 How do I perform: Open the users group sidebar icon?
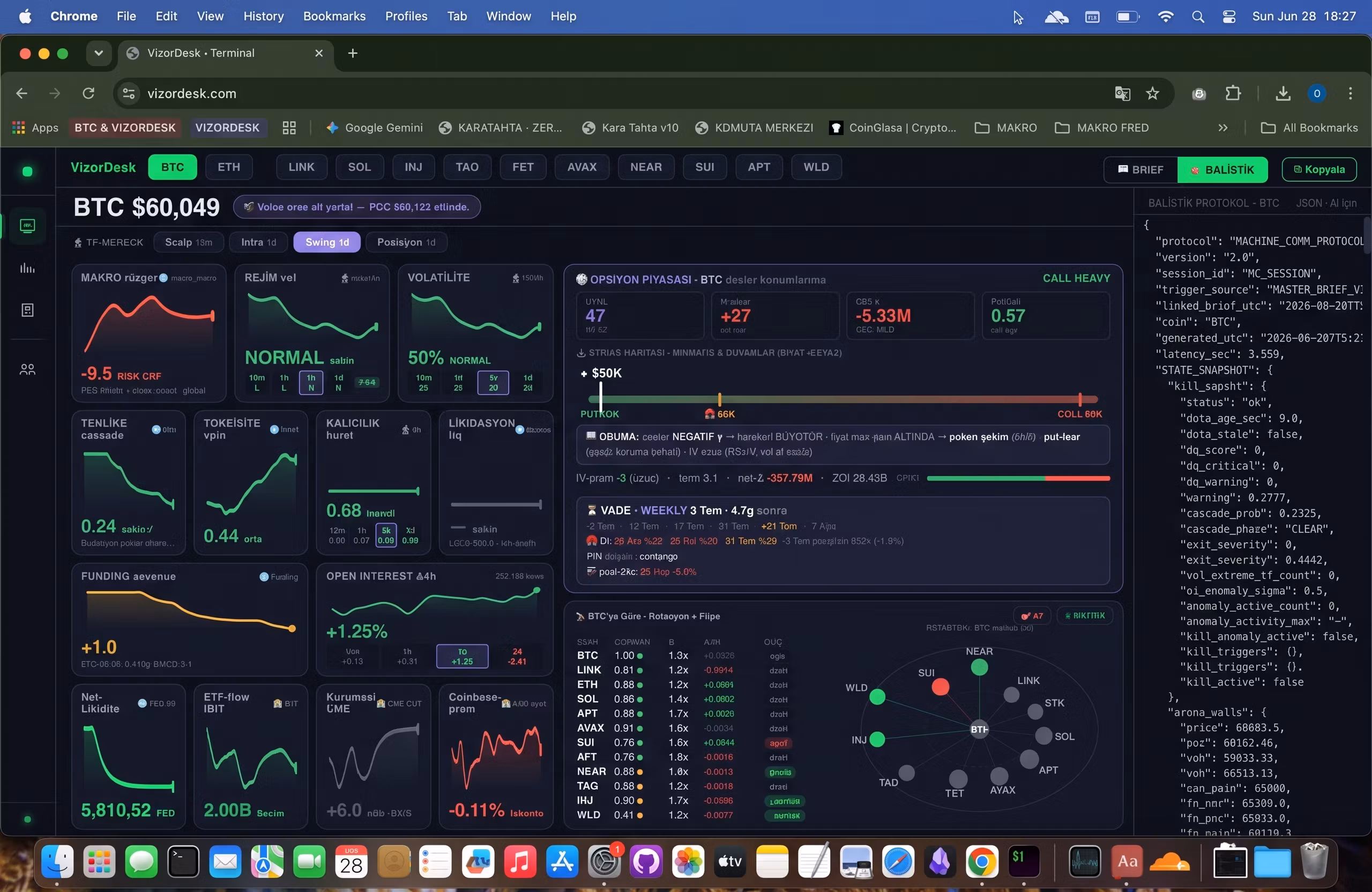point(27,369)
